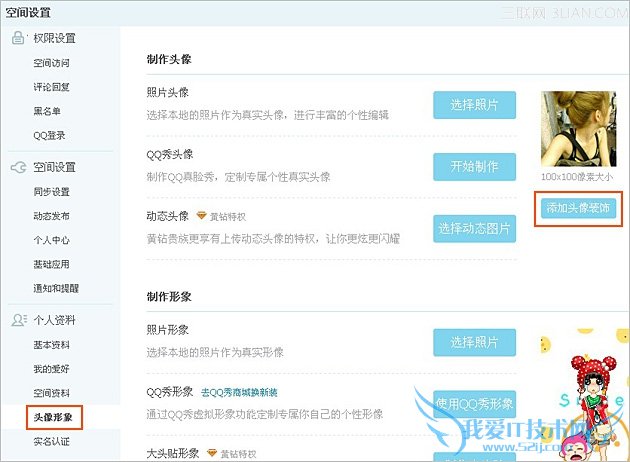Image resolution: width=630 pixels, height=462 pixels.
Task: Click the 开始制作 button
Action: click(x=475, y=167)
